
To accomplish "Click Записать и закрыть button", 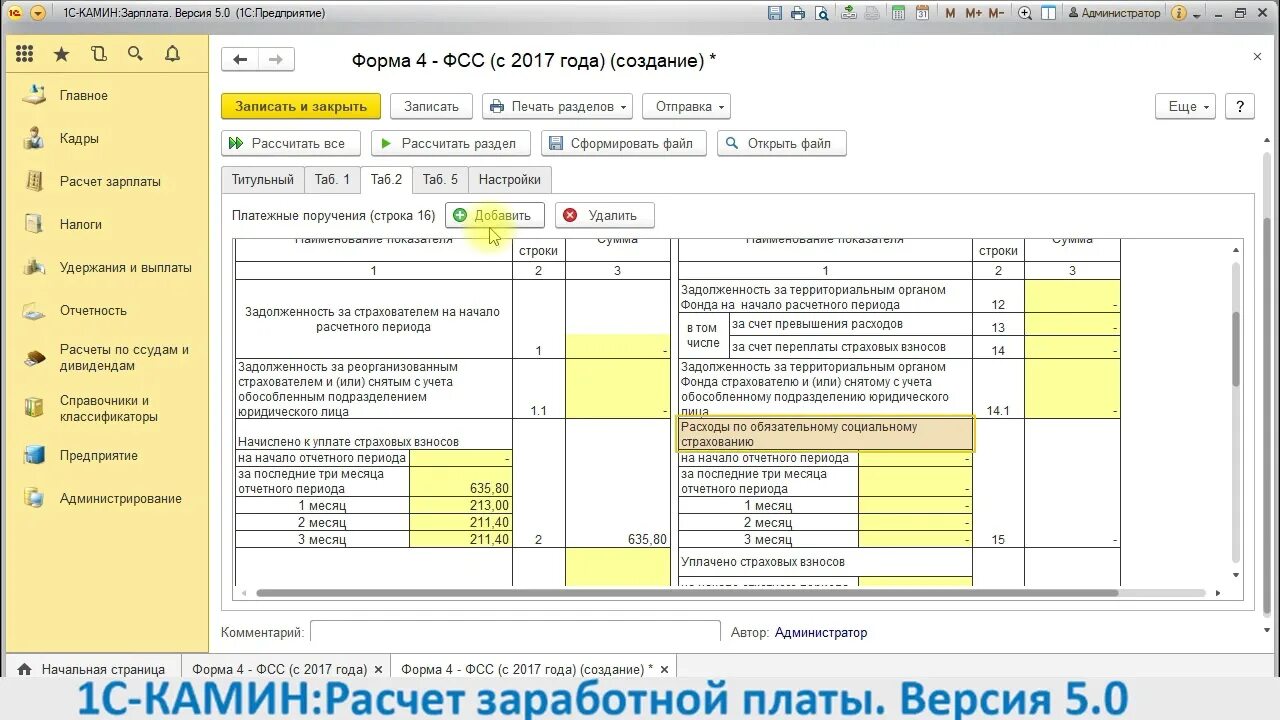I will click(301, 106).
